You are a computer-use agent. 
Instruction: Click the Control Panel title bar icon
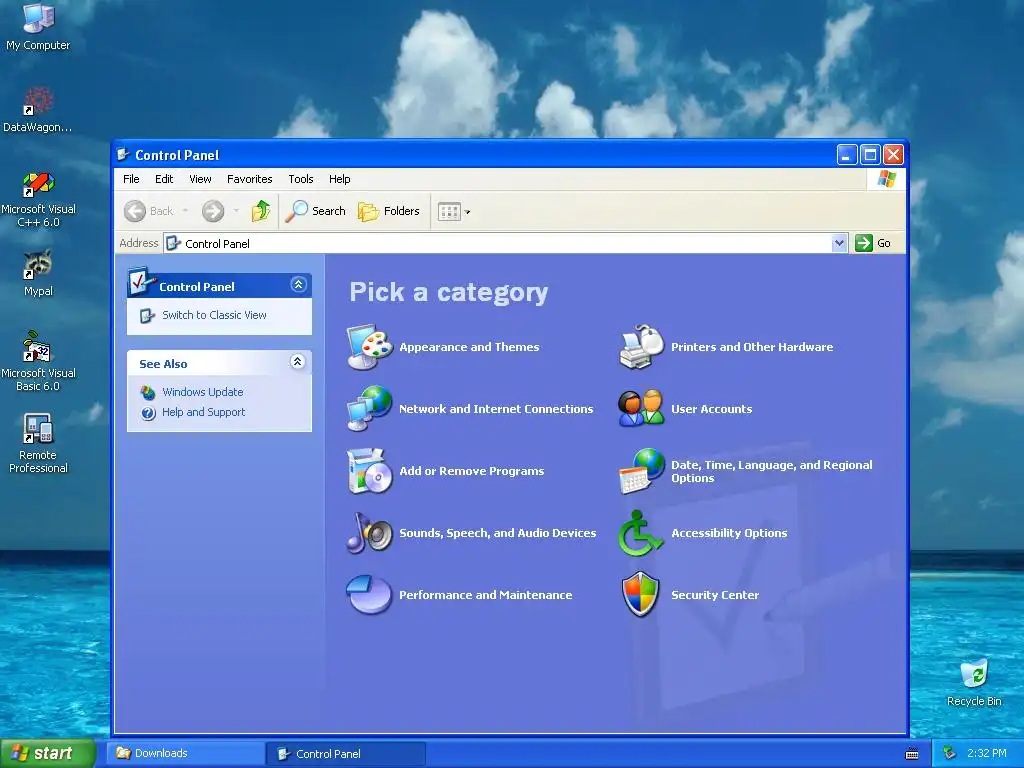click(x=123, y=155)
